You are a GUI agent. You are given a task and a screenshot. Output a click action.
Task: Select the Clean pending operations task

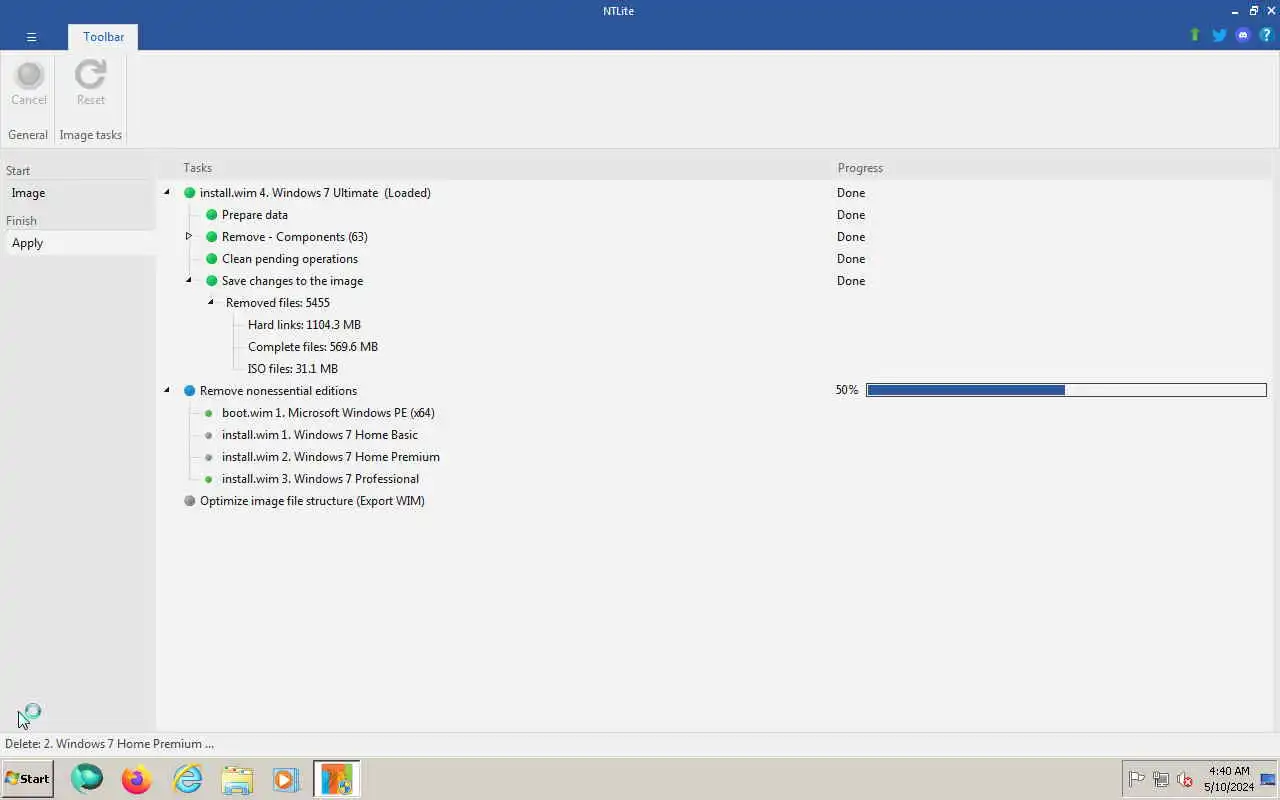pyautogui.click(x=289, y=259)
